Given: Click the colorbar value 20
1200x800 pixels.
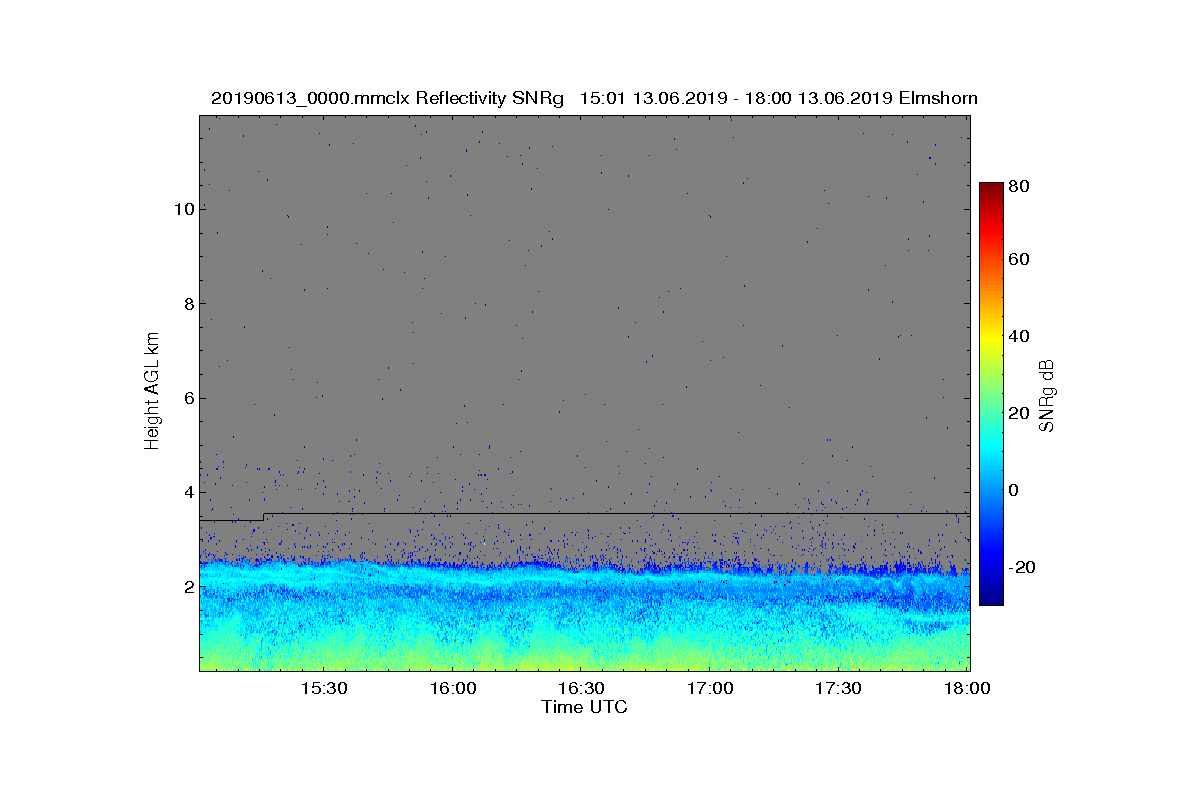Looking at the screenshot, I should (1020, 413).
